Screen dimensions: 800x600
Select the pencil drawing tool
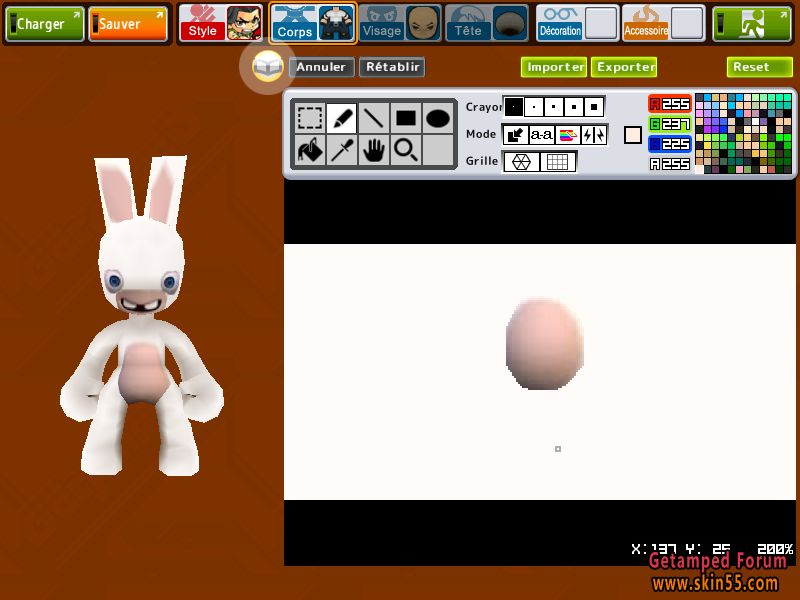342,118
